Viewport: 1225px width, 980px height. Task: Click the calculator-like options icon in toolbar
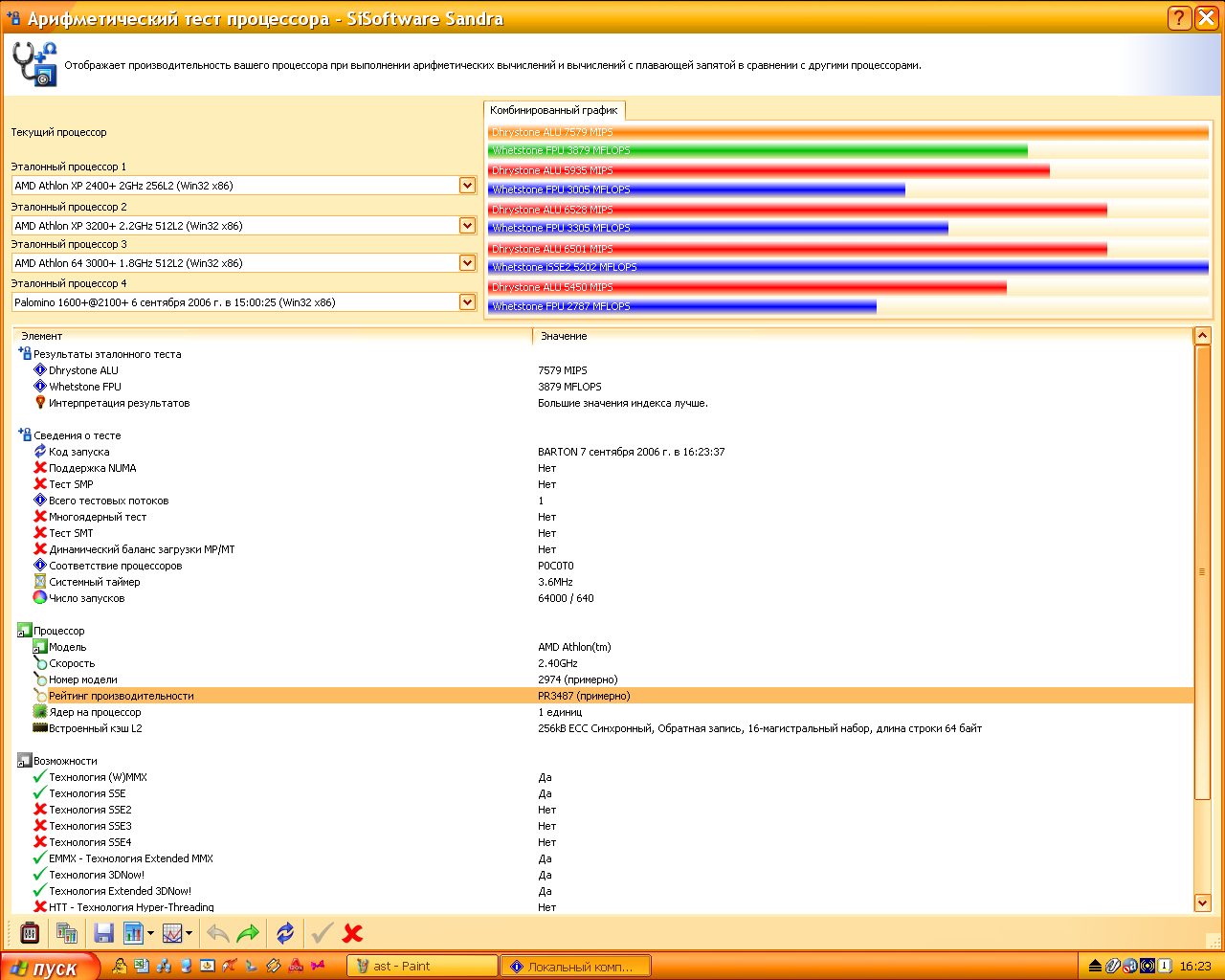pos(30,933)
